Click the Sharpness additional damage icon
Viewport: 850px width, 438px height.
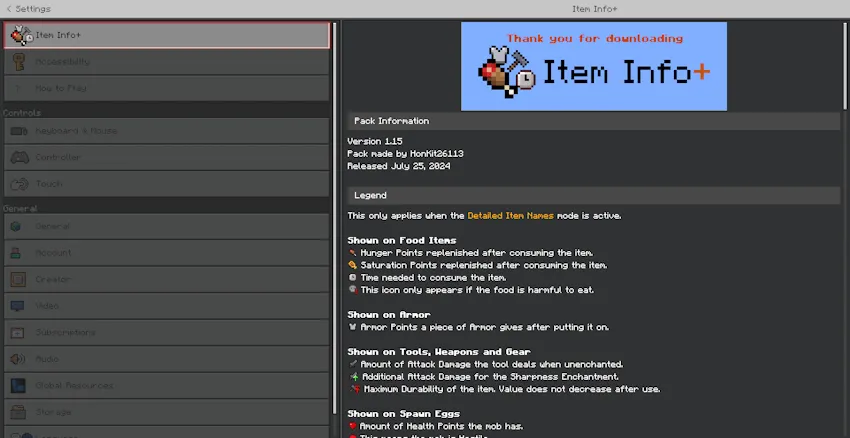354,377
